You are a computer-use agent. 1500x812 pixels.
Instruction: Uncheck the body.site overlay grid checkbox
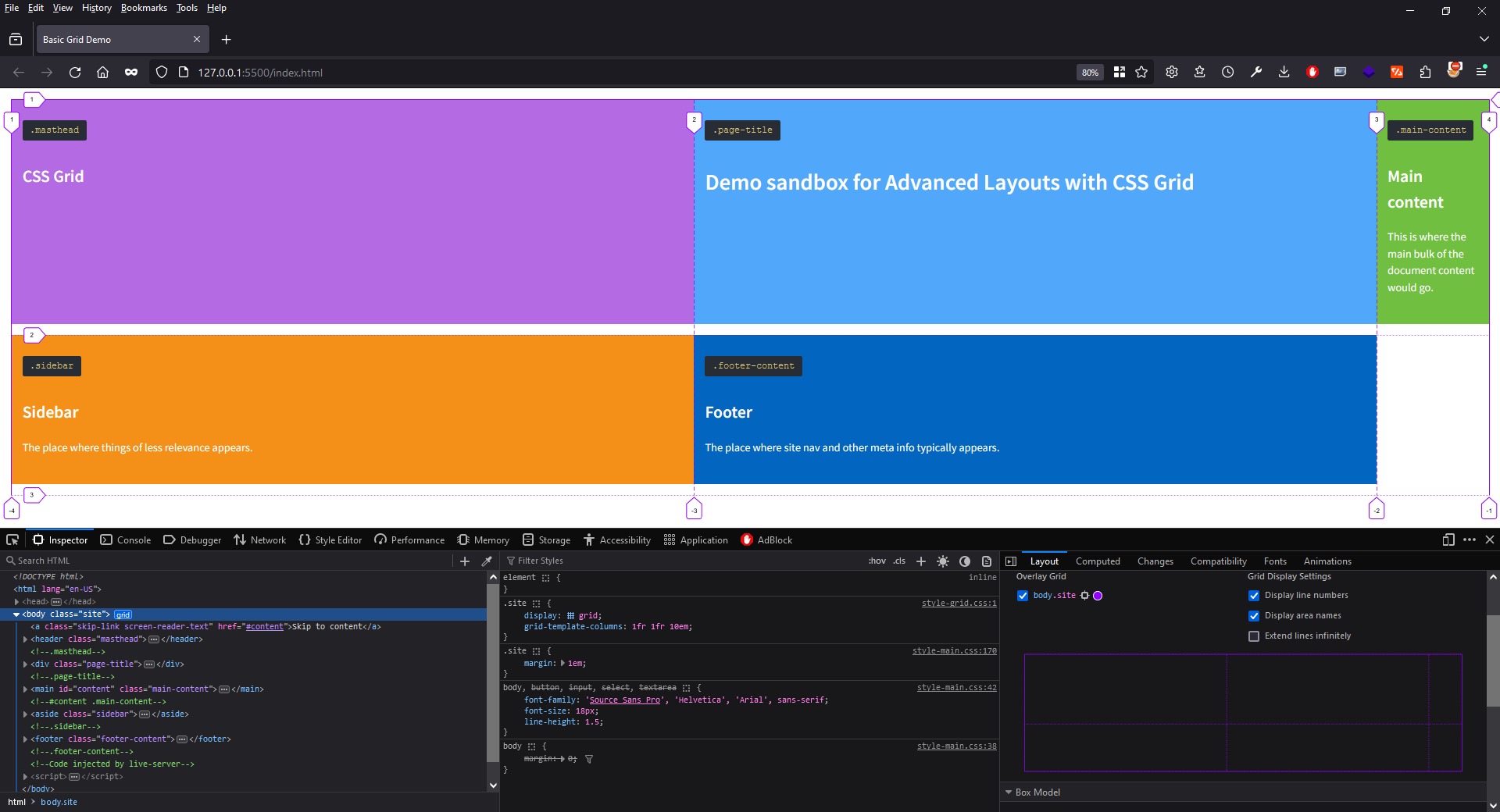point(1023,596)
